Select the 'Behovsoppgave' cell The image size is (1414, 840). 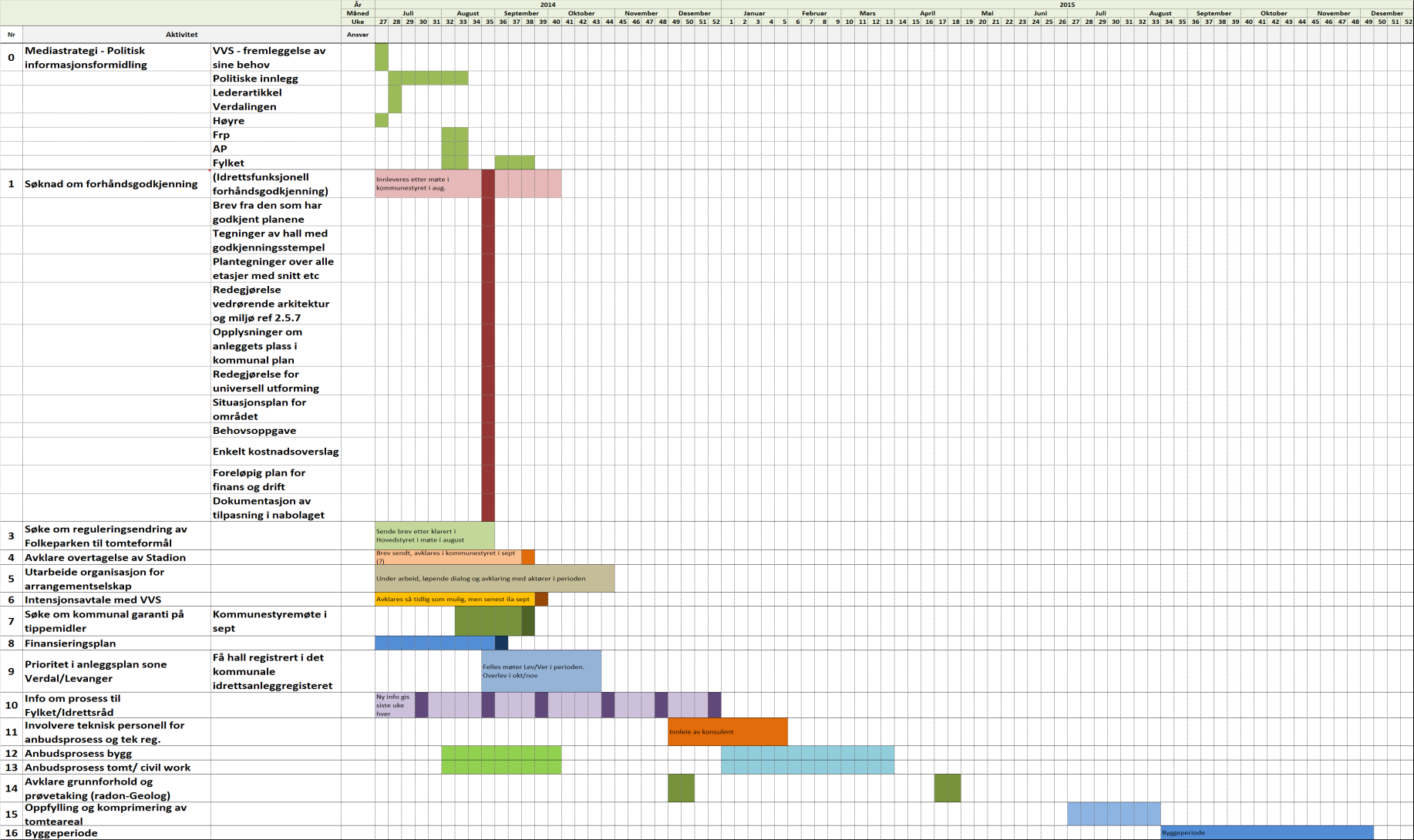click(276, 430)
